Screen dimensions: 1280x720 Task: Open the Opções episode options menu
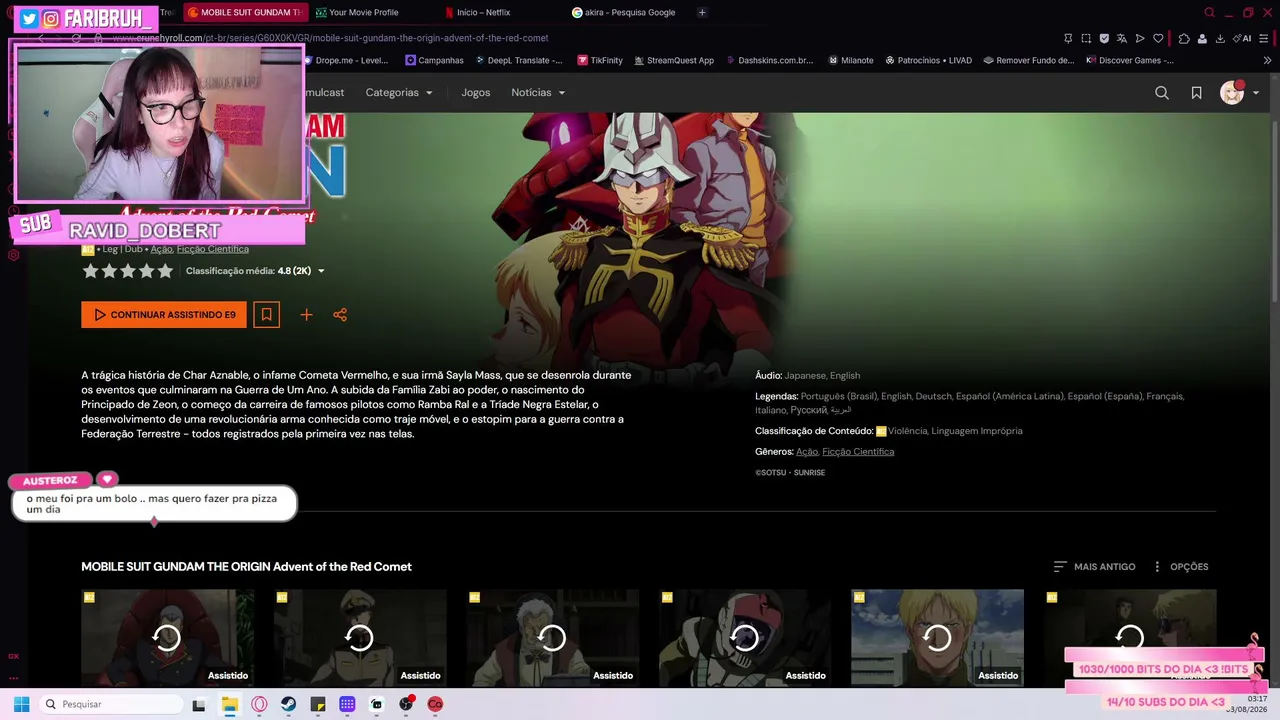point(1180,566)
